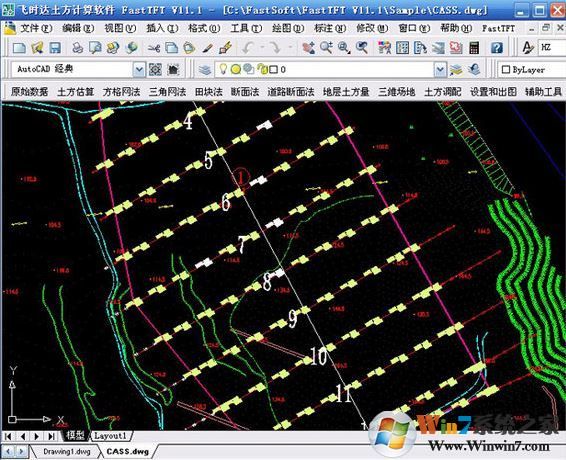Expand the AutoCAD 经典 workspace dropdown
Viewport: 566px width, 460px height.
pyautogui.click(x=139, y=69)
